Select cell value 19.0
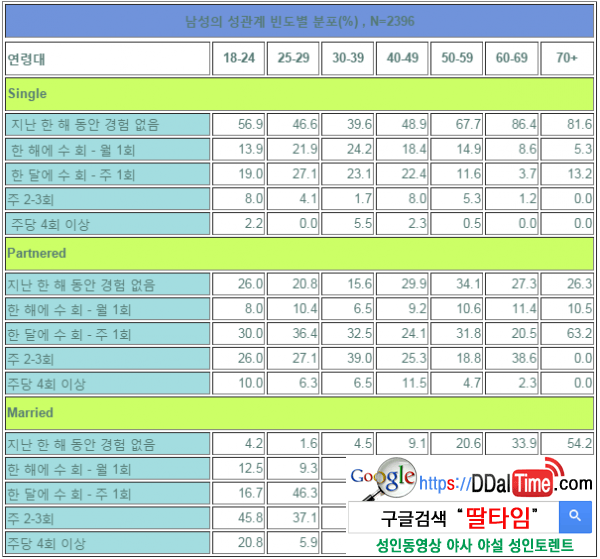The image size is (600, 559). 239,174
